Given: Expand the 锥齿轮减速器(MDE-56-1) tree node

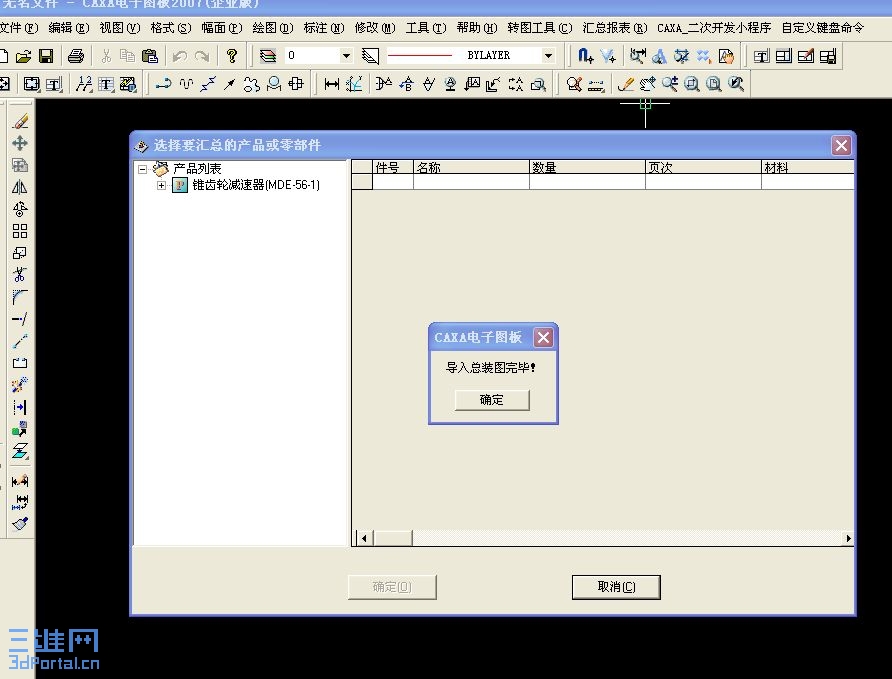Looking at the screenshot, I should (162, 185).
